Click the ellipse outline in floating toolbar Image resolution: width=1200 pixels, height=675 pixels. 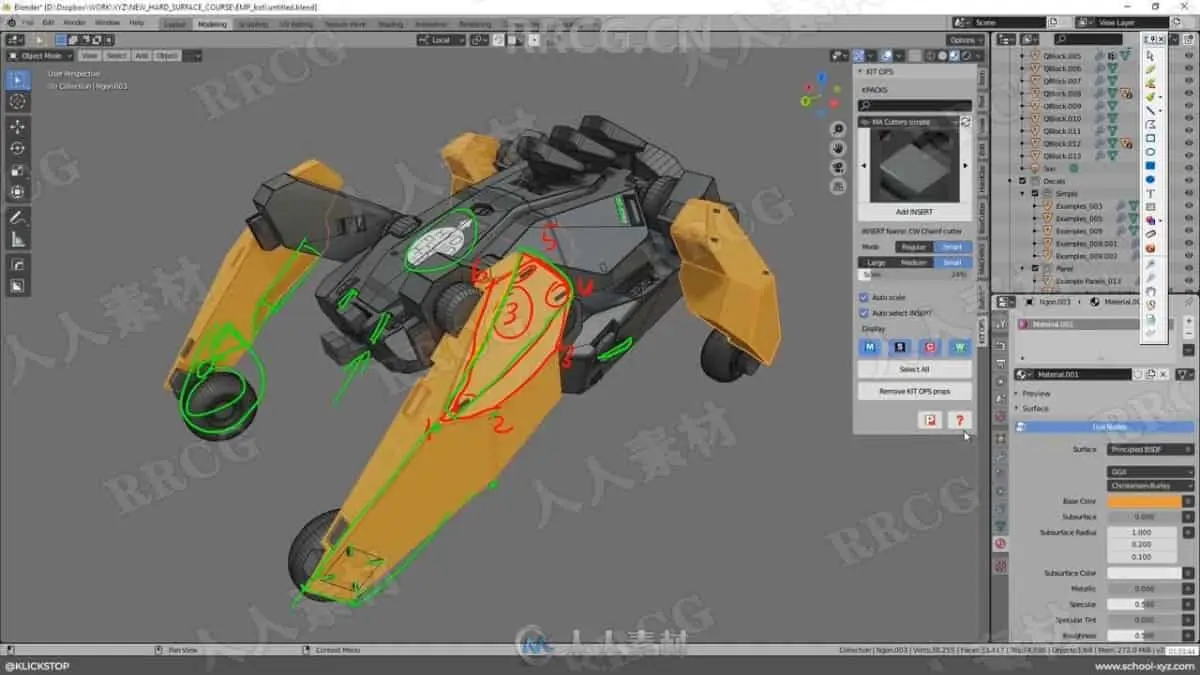pos(1151,152)
